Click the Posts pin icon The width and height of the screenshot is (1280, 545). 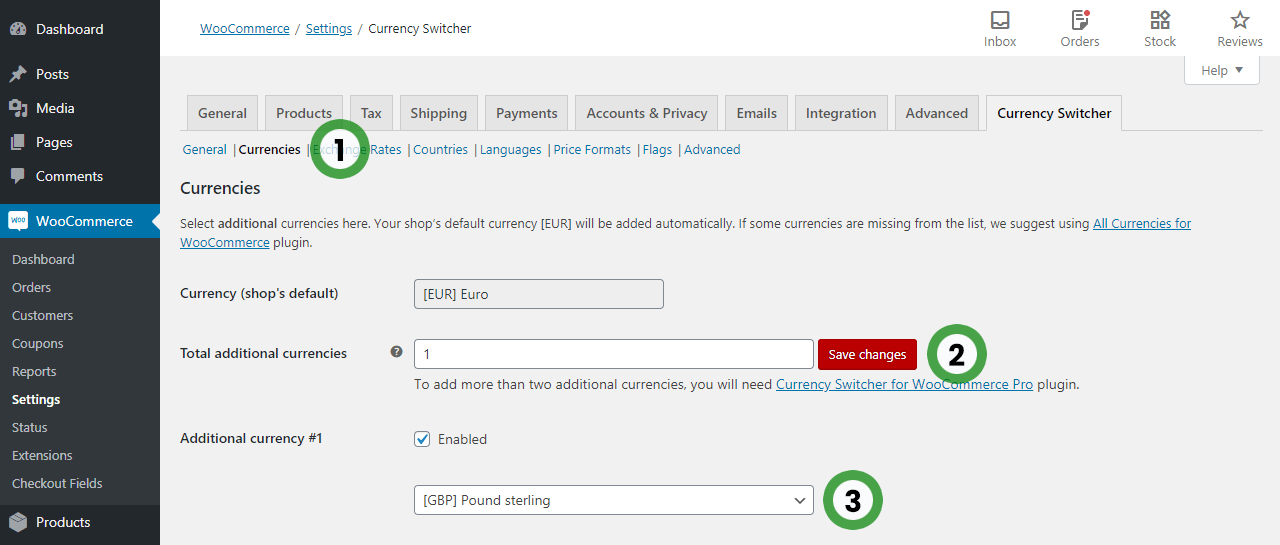(x=18, y=74)
